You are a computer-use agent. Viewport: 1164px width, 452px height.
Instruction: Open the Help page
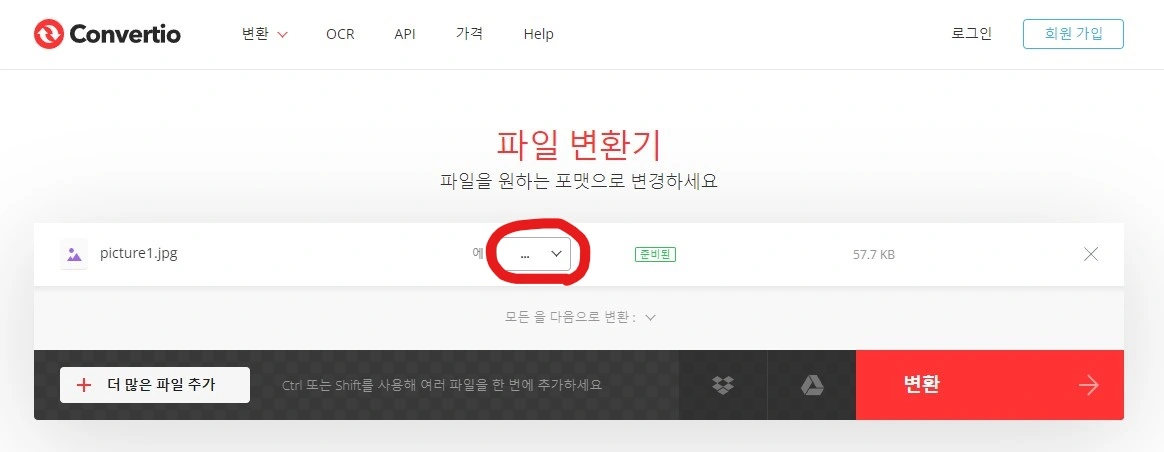[x=538, y=34]
